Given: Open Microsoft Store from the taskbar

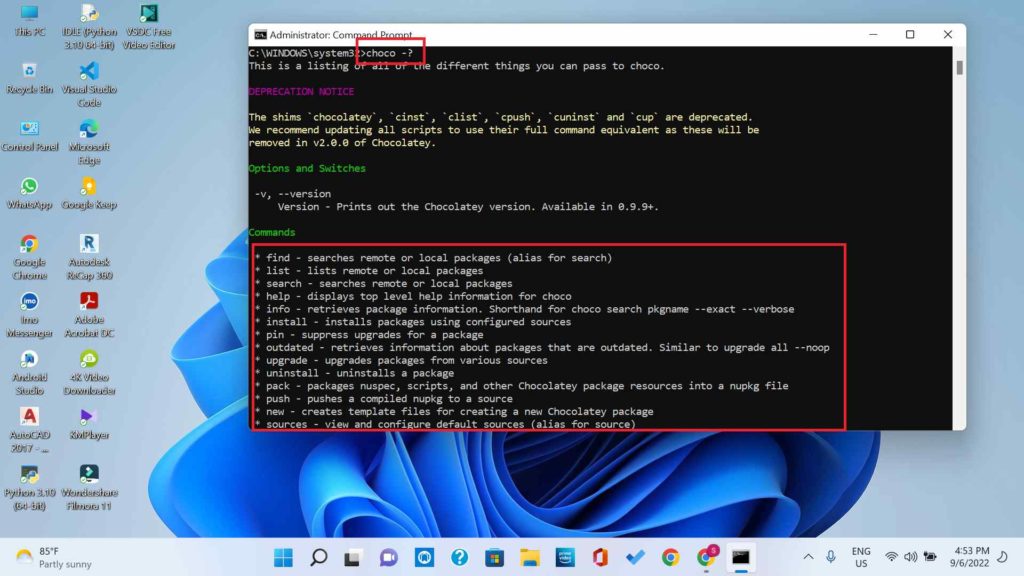Looking at the screenshot, I should [x=494, y=557].
